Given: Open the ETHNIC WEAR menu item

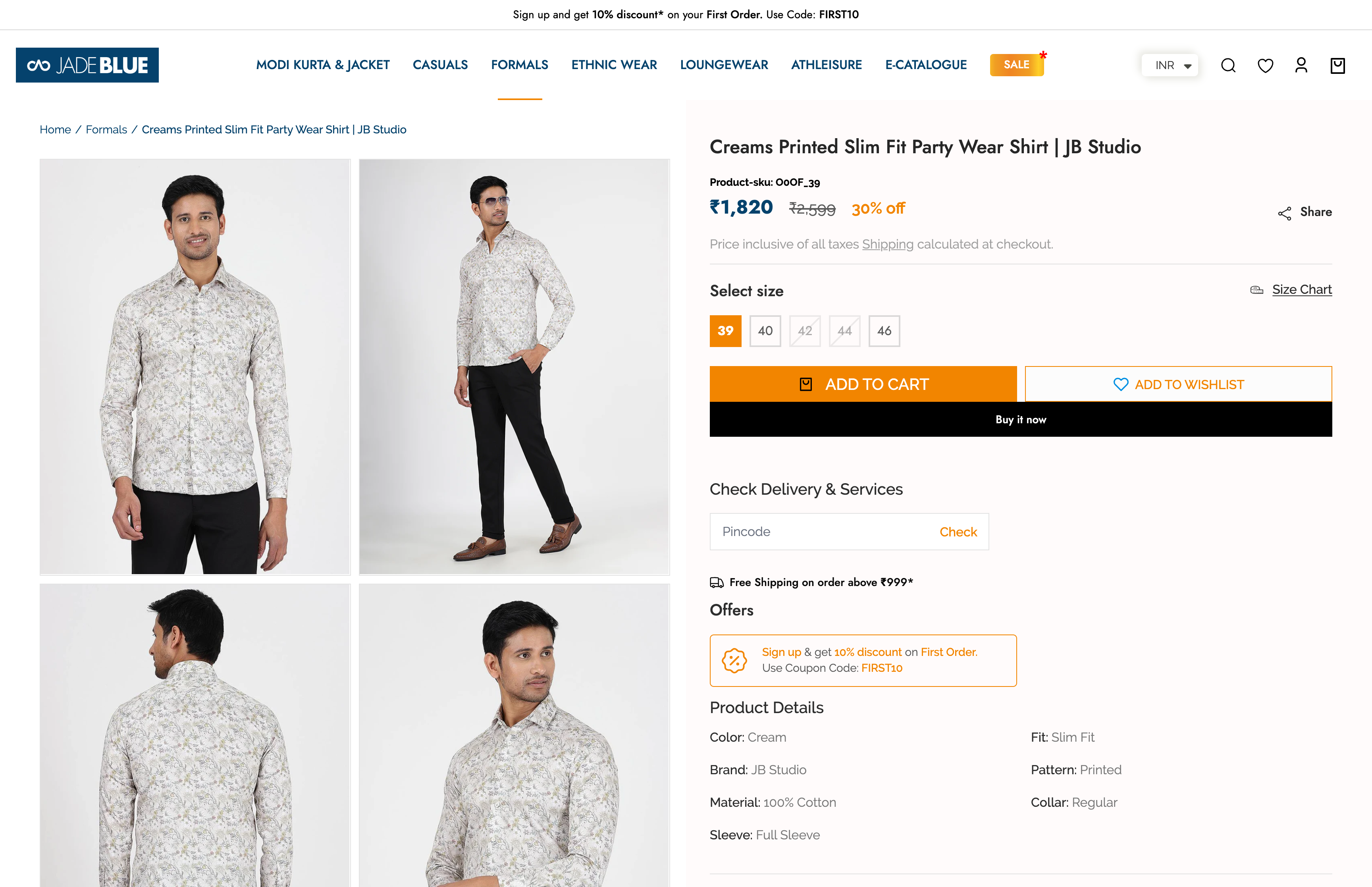Looking at the screenshot, I should pyautogui.click(x=614, y=65).
